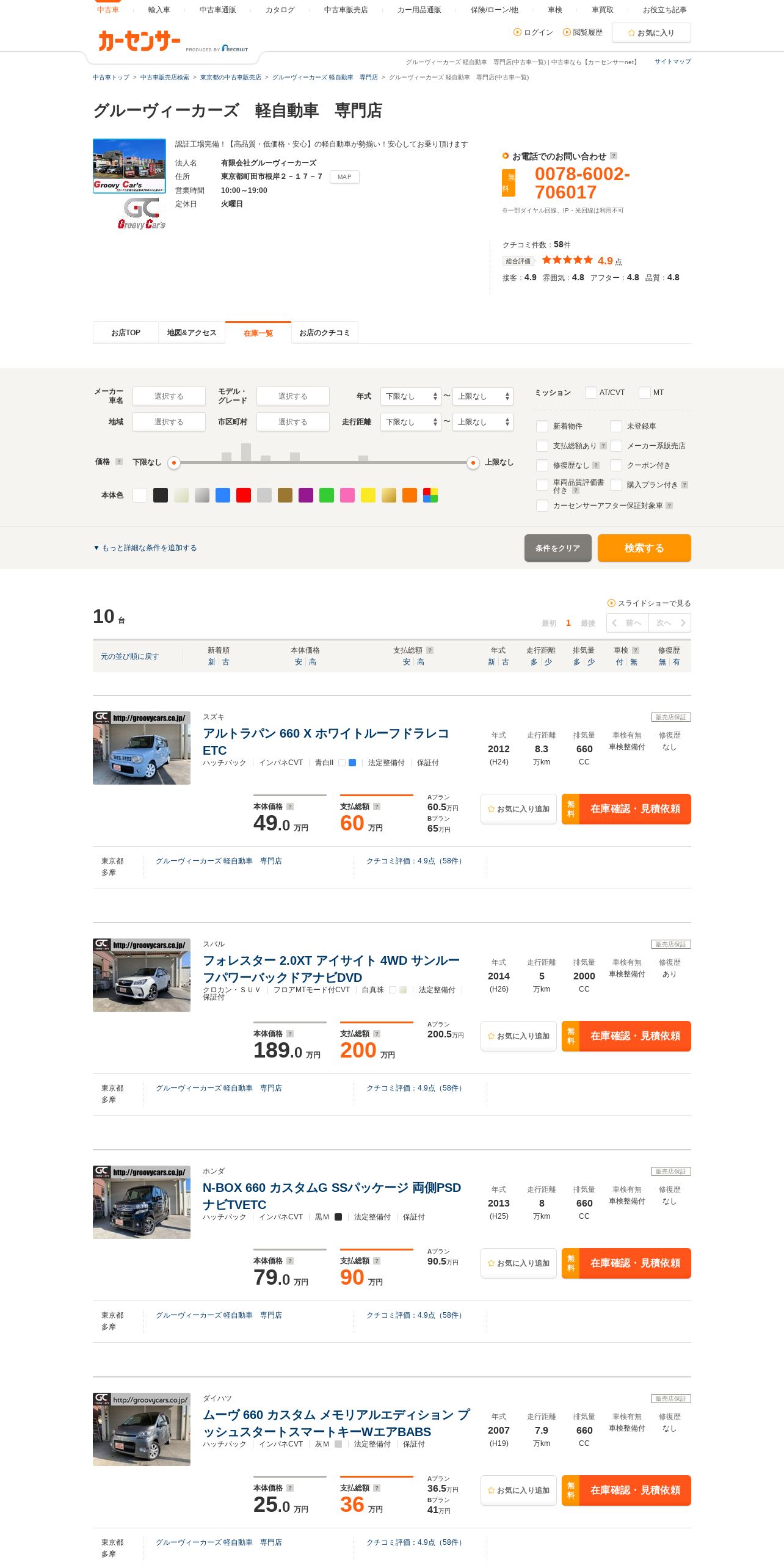
Task: Enable the 新着物件 checkbox
Action: tap(542, 426)
